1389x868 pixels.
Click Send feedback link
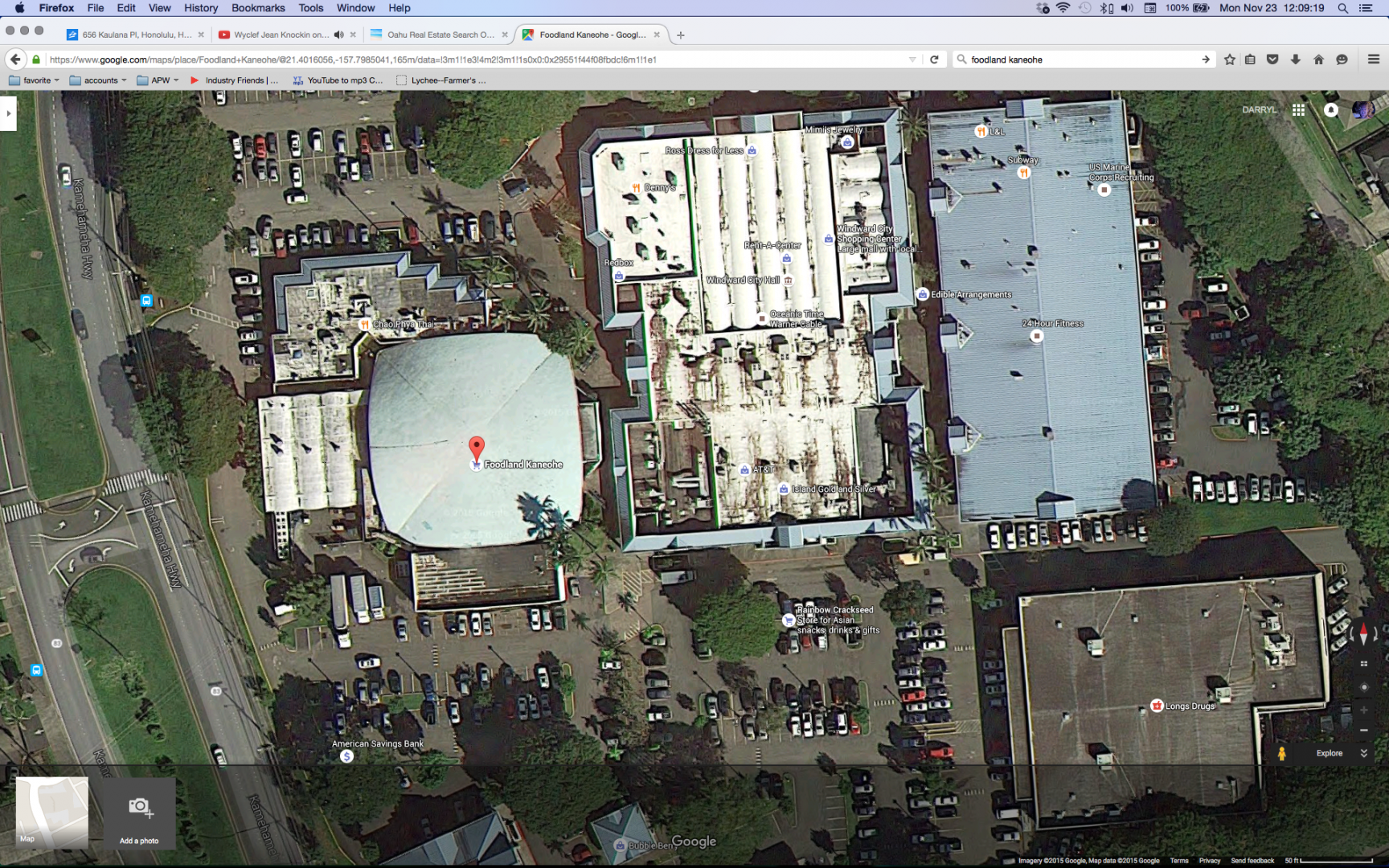1252,861
